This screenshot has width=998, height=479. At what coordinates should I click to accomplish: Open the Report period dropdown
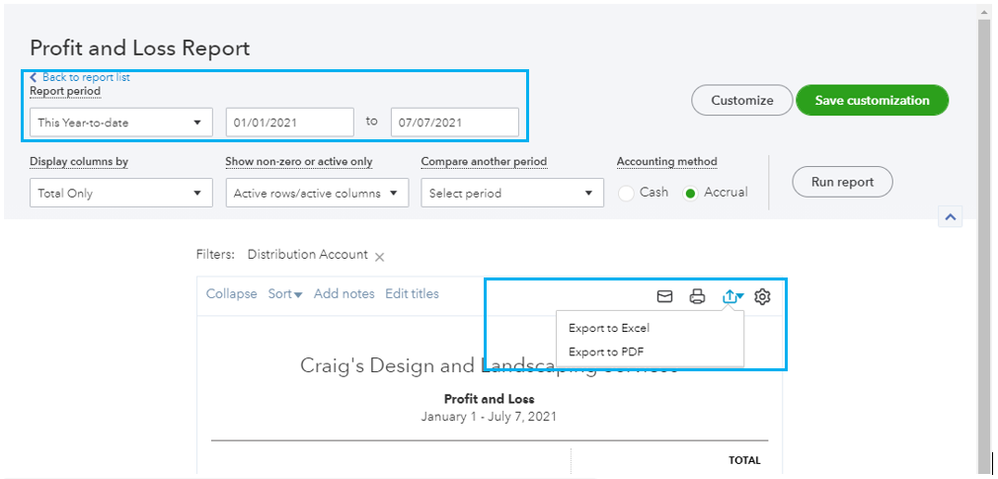pyautogui.click(x=121, y=123)
